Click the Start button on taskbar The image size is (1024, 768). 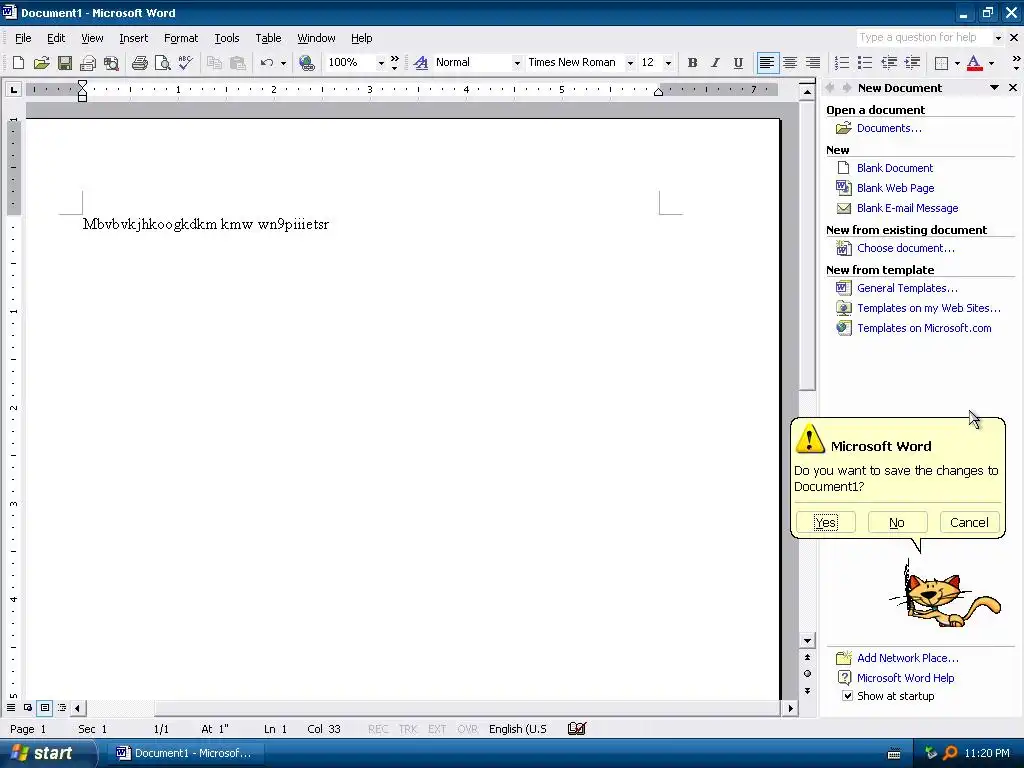pos(46,753)
